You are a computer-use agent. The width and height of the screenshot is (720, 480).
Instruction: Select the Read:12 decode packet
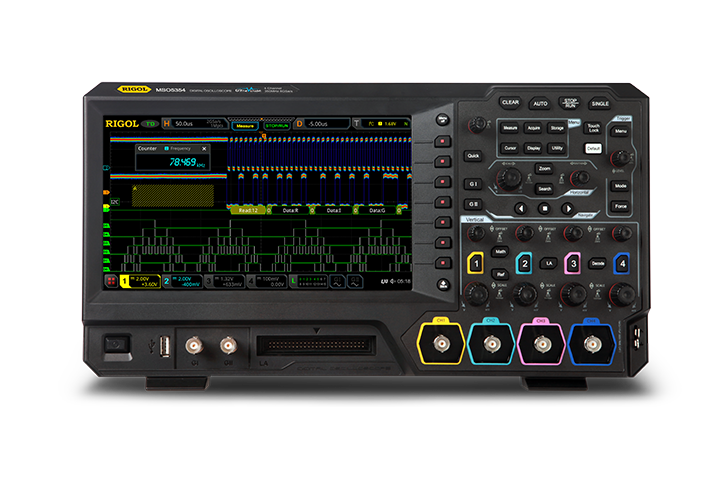248,210
